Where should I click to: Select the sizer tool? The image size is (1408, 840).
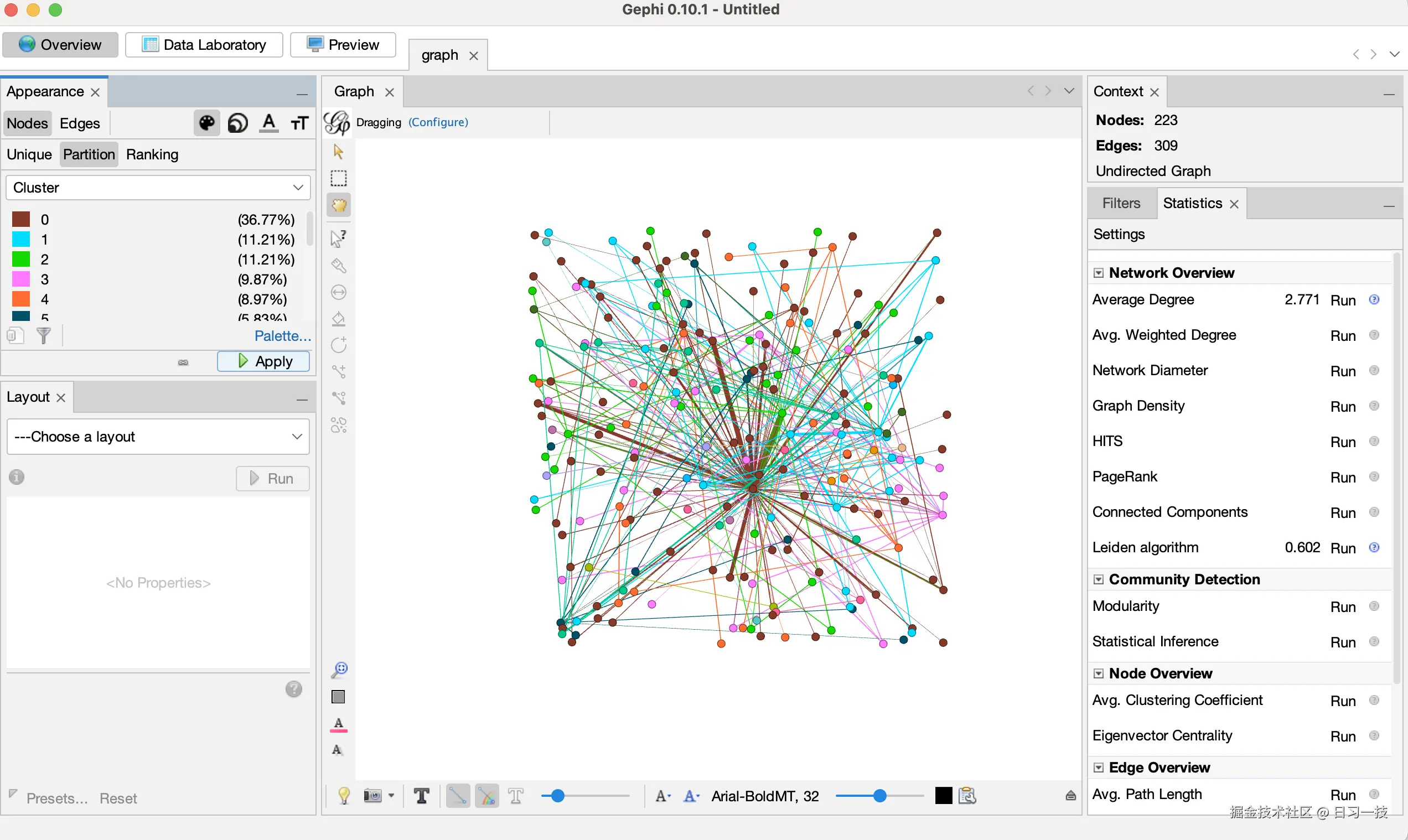[x=339, y=292]
